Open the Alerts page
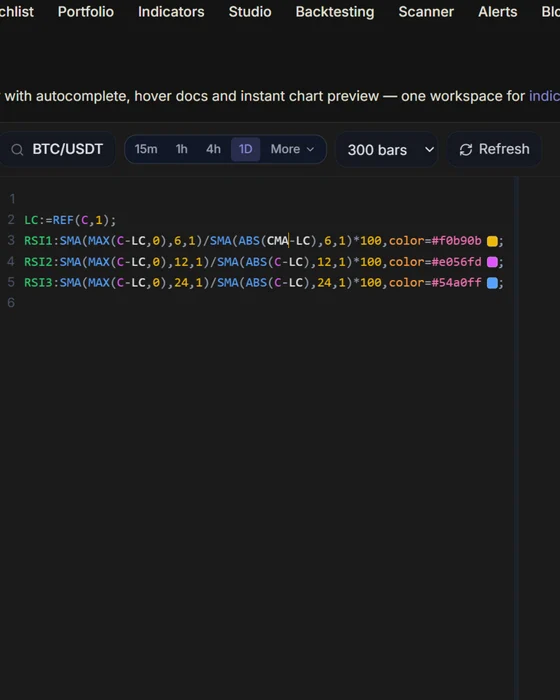Screen dimensions: 560x700 (x=497, y=12)
